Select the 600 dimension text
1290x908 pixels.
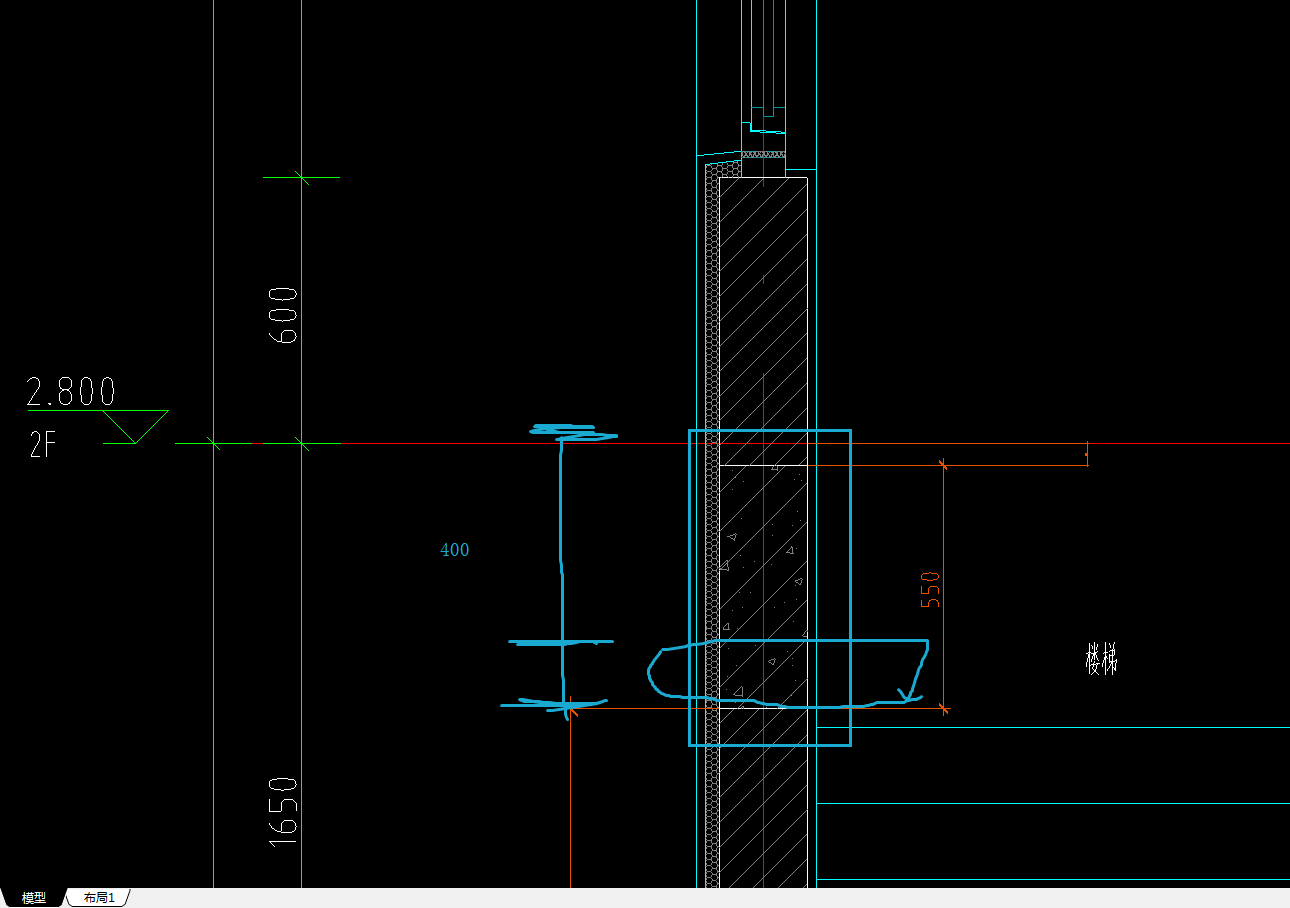coord(285,315)
